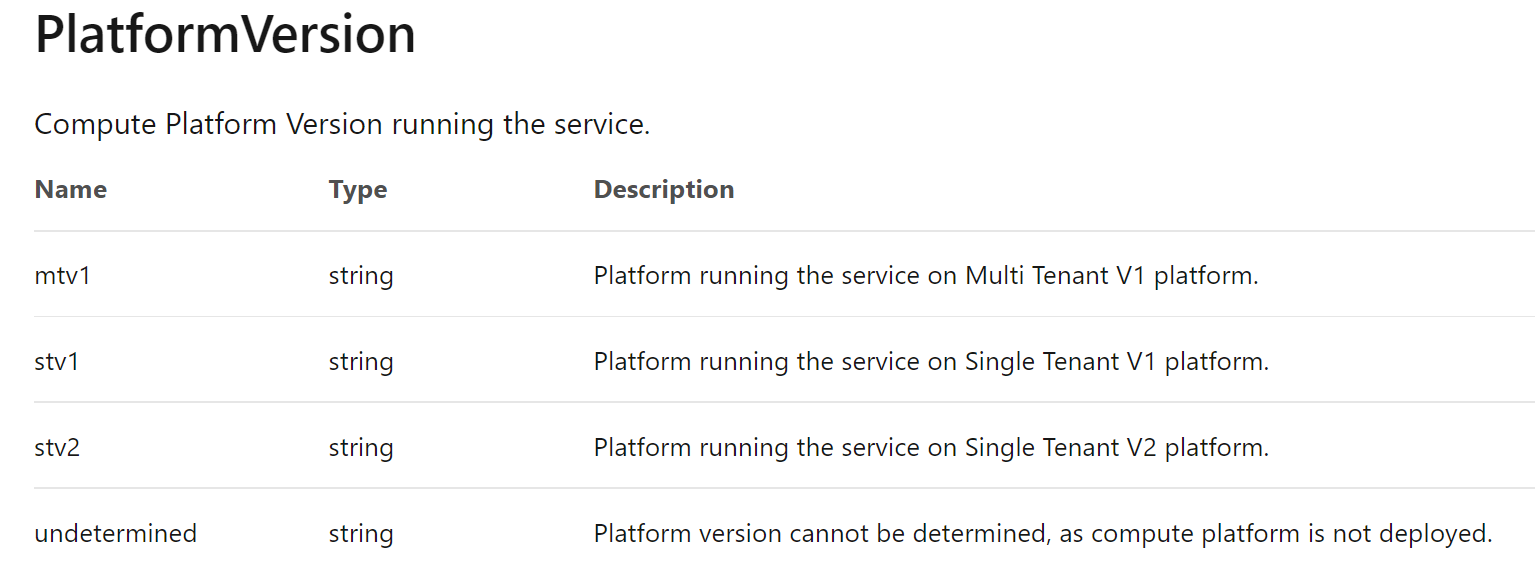
Task: Click the stv2 name cell
Action: (57, 447)
